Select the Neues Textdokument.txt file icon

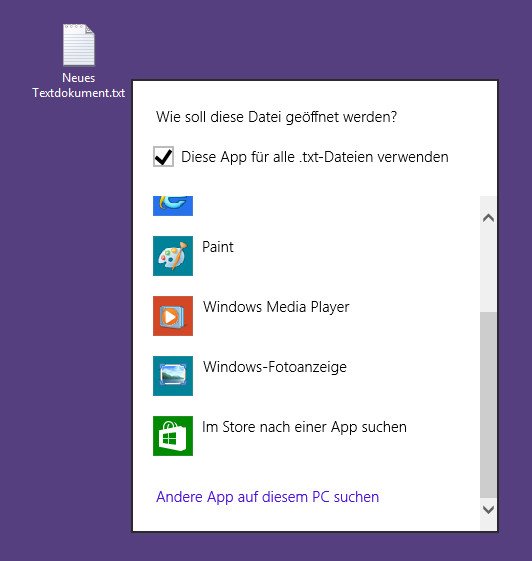pyautogui.click(x=79, y=45)
